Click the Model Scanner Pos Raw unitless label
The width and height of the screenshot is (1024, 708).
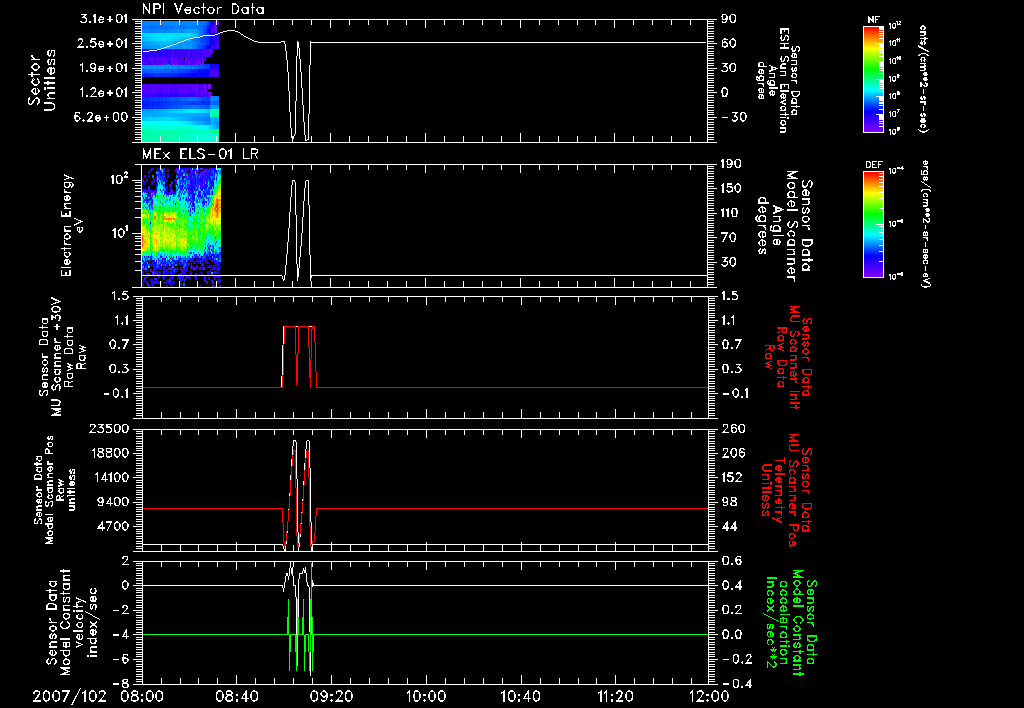click(55, 490)
